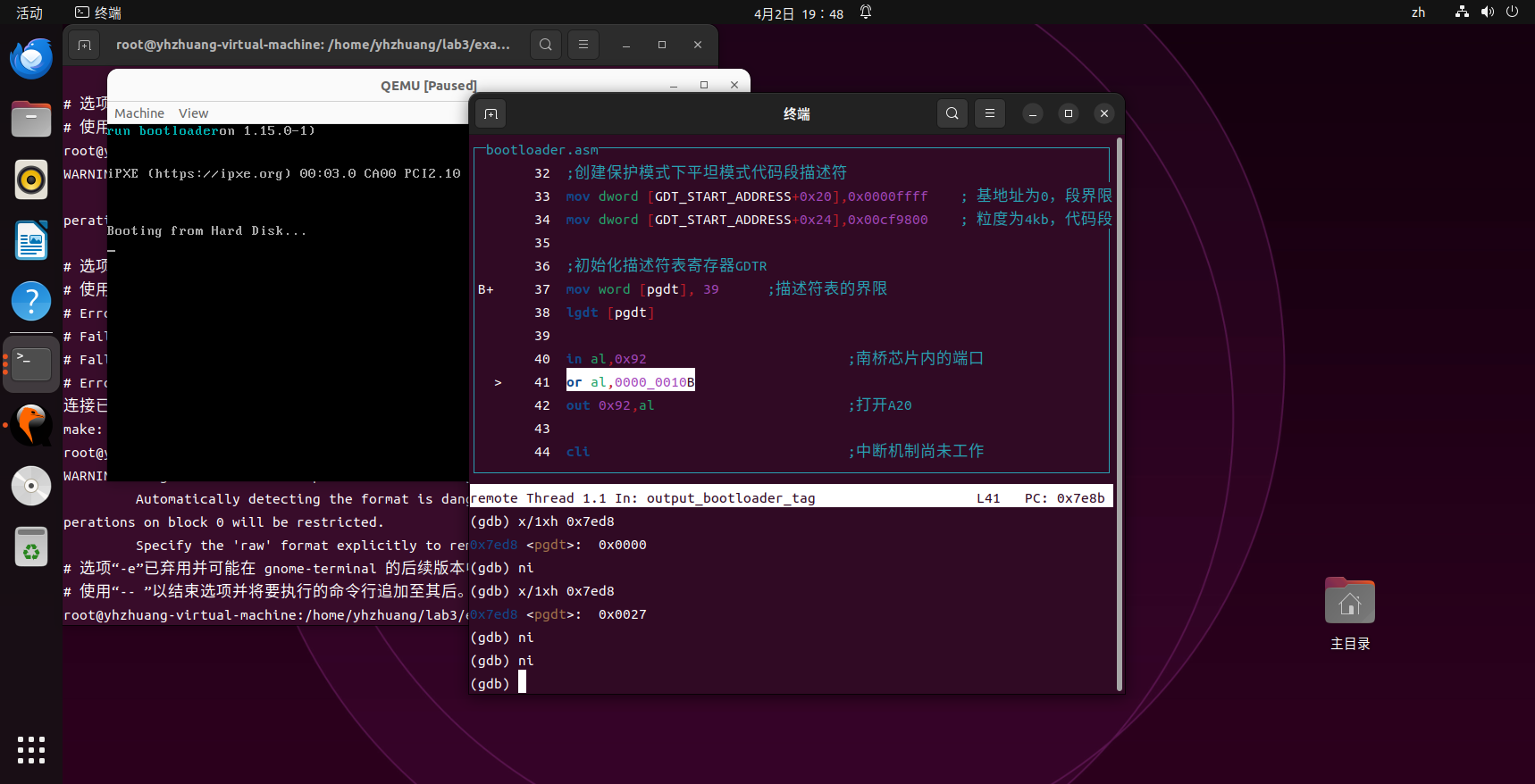The width and height of the screenshot is (1535, 784).
Task: Select the Terminal icon in dock
Action: [31, 363]
